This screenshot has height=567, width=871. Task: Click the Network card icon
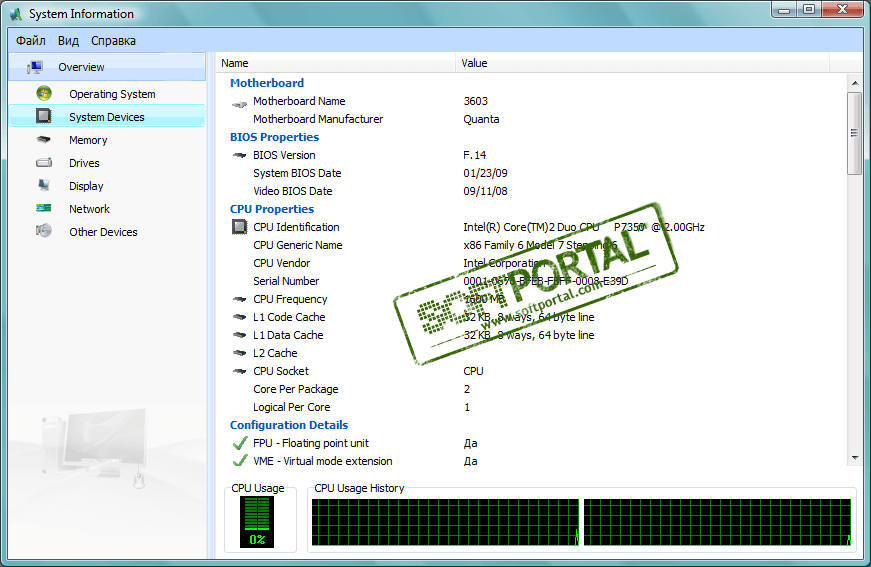[43, 208]
